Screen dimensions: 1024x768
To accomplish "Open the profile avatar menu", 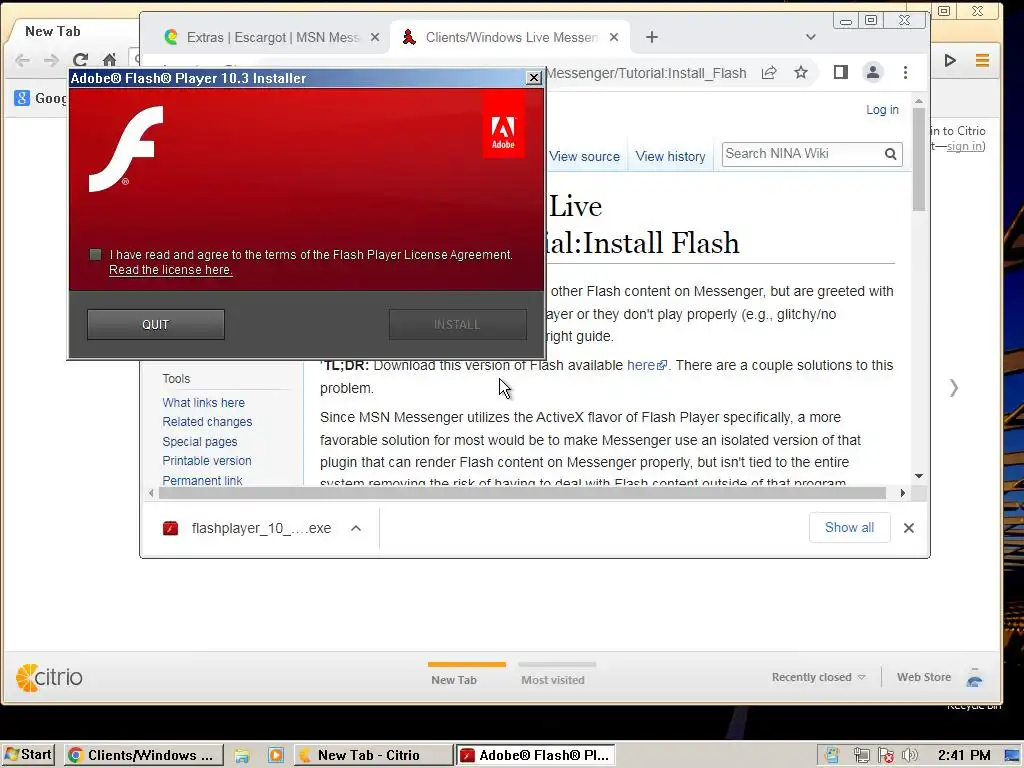I will click(x=873, y=72).
